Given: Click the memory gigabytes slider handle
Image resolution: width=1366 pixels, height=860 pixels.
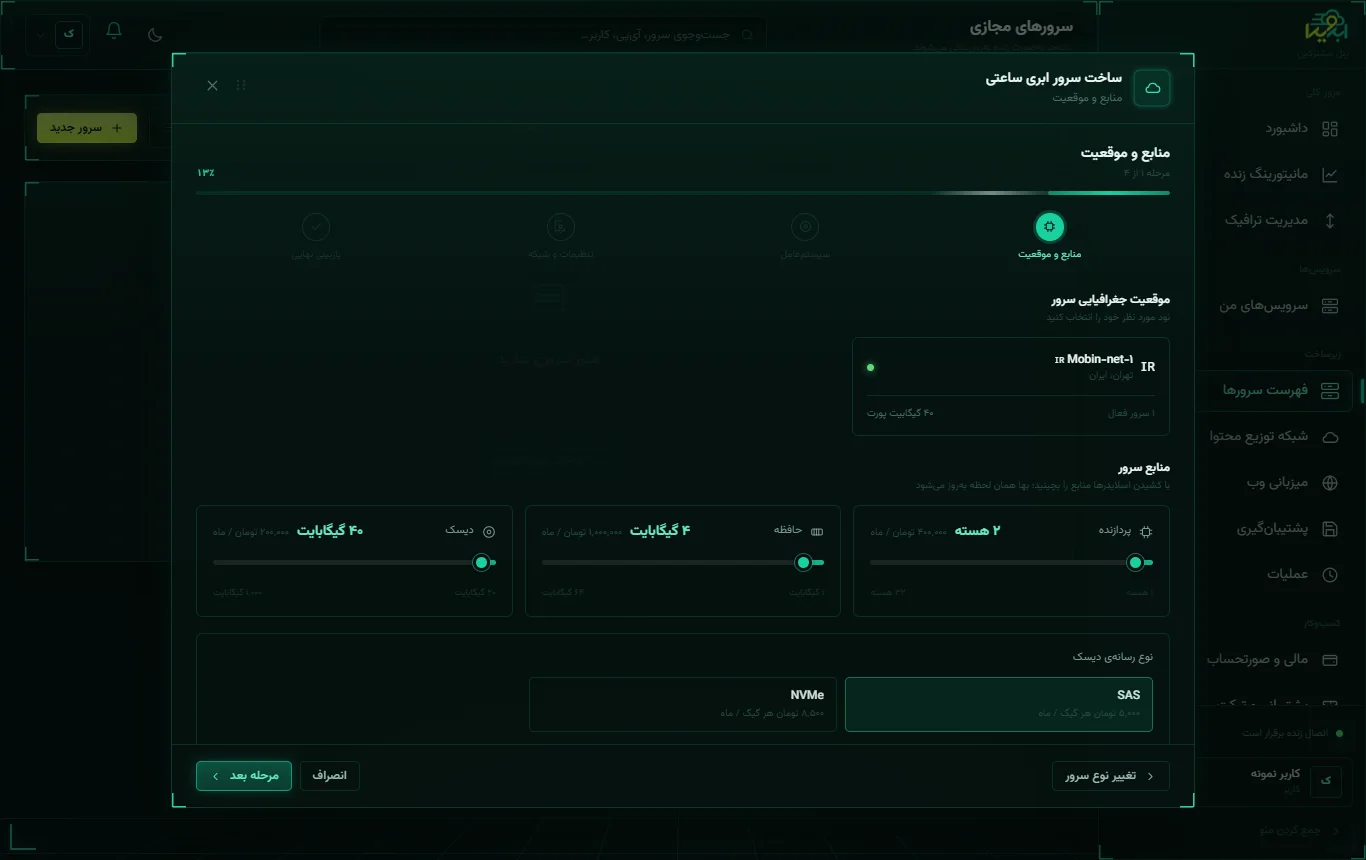Looking at the screenshot, I should point(803,563).
